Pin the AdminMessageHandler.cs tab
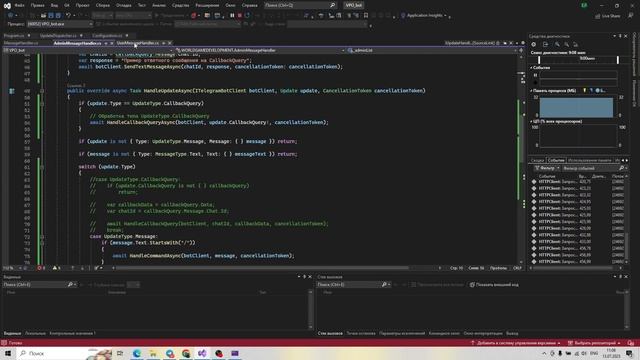The height and width of the screenshot is (360, 640). 106,43
